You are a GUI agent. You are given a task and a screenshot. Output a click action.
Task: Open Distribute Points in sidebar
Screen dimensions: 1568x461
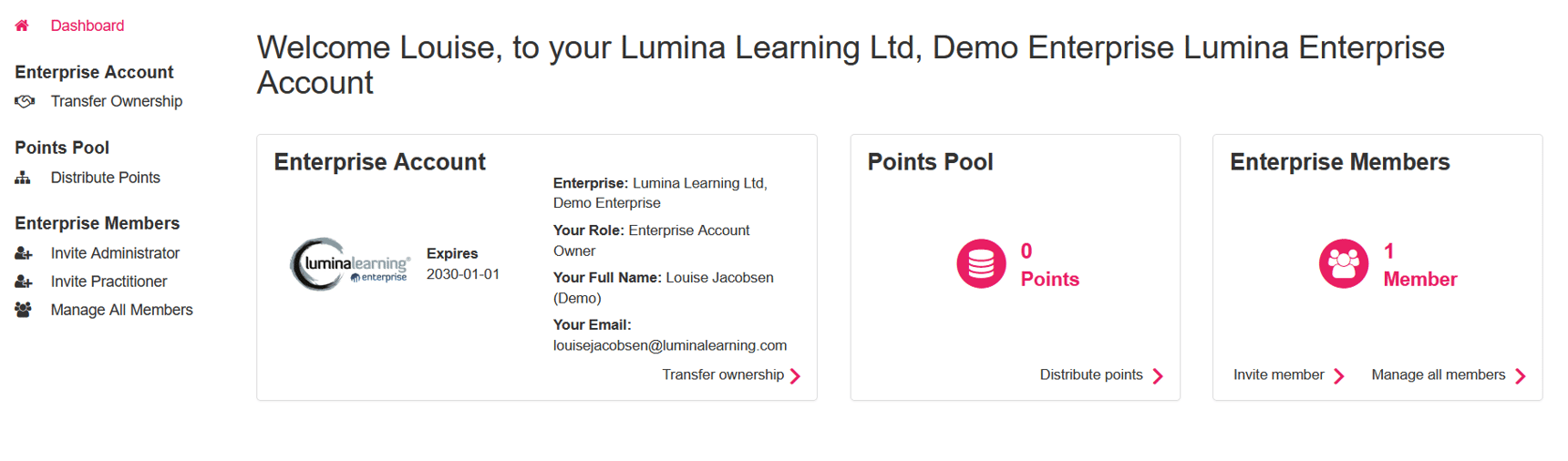tap(106, 178)
